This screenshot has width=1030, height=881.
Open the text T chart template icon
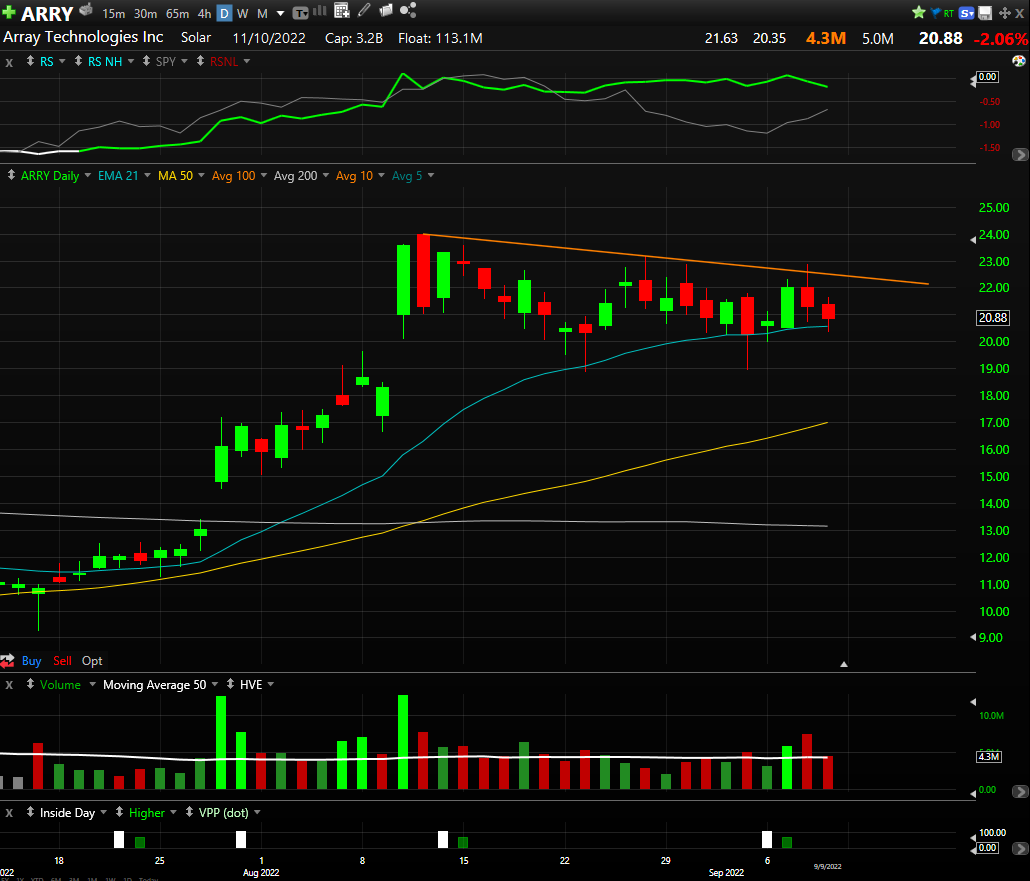(x=300, y=12)
